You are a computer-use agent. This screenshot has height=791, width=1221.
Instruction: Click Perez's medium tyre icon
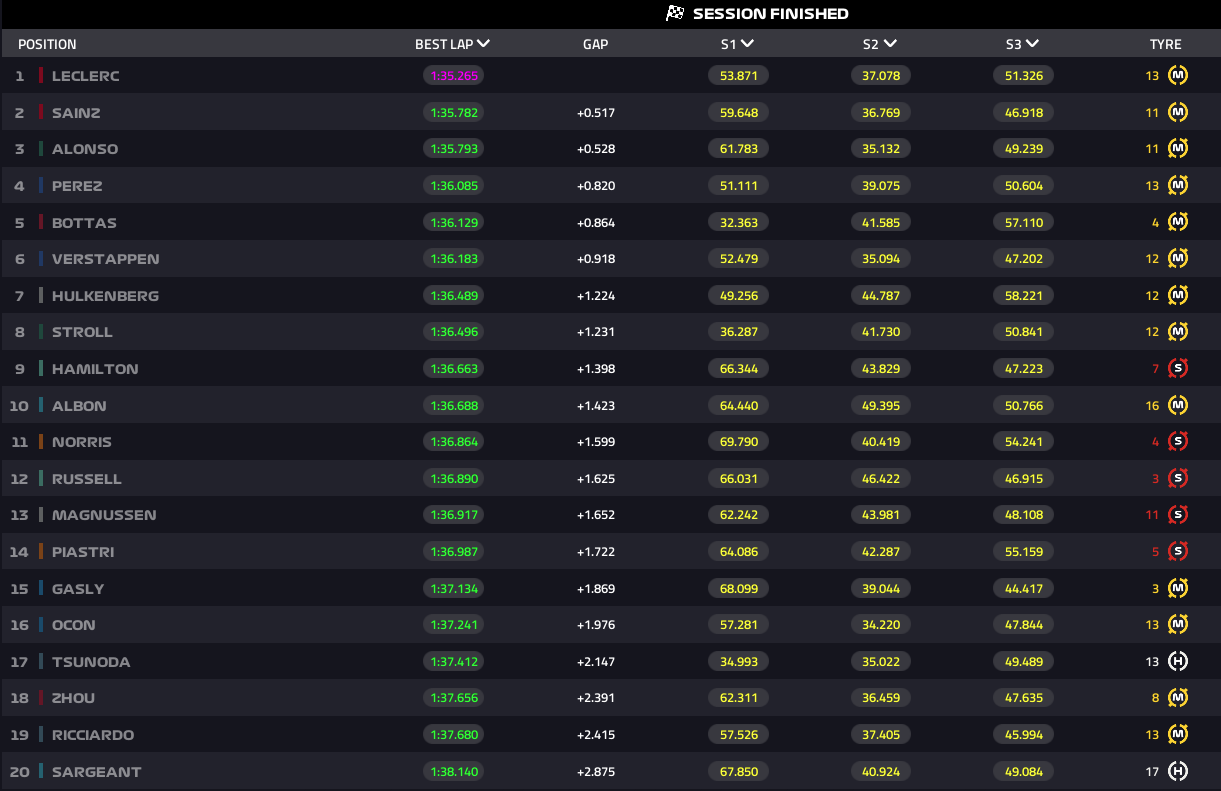1178,186
